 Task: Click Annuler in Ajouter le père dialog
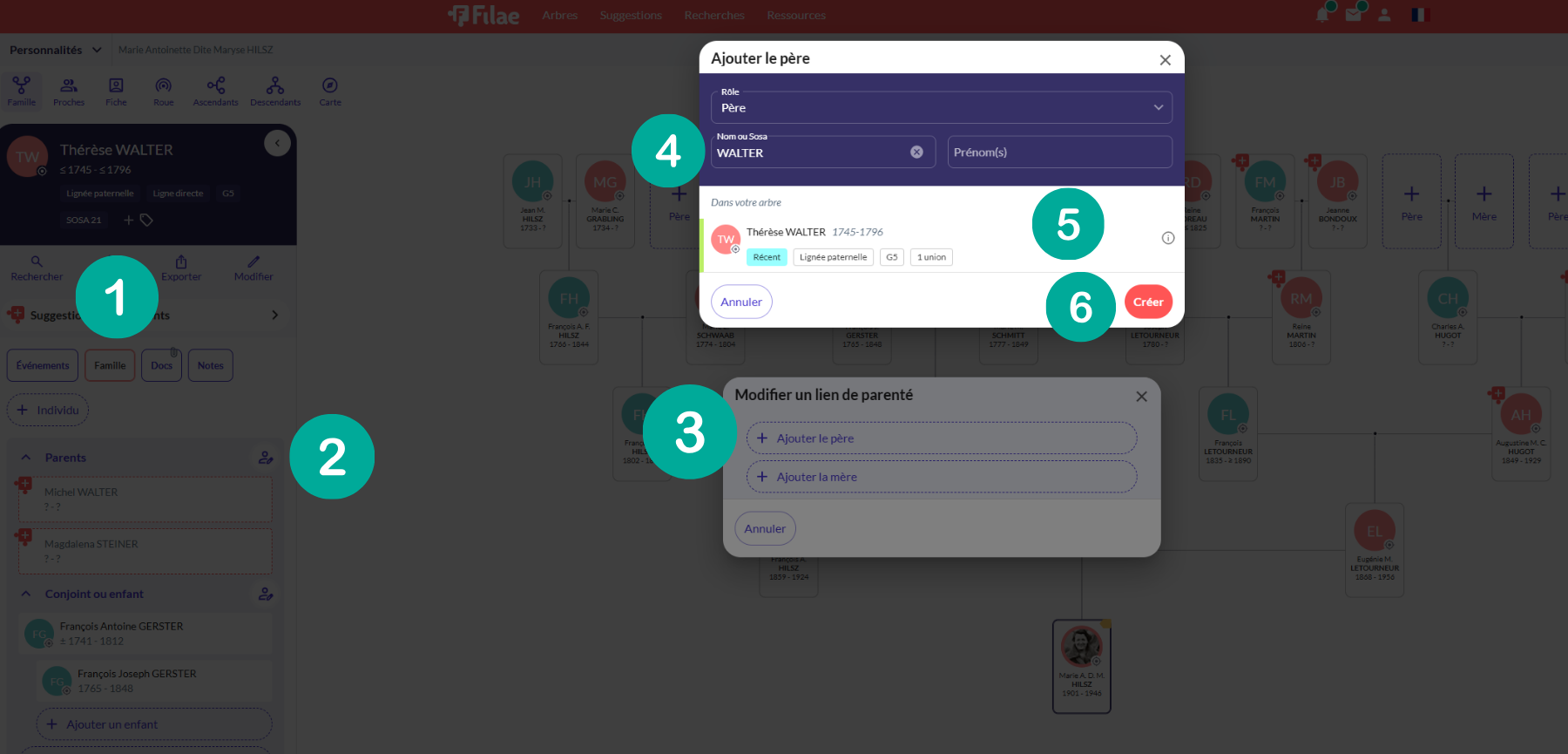coord(741,302)
